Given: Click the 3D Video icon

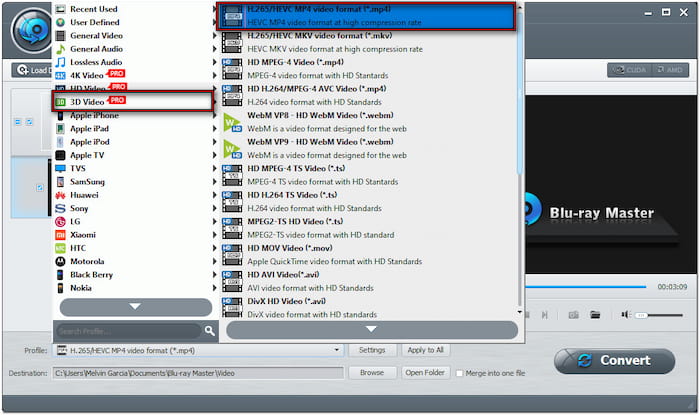Looking at the screenshot, I should (x=60, y=102).
